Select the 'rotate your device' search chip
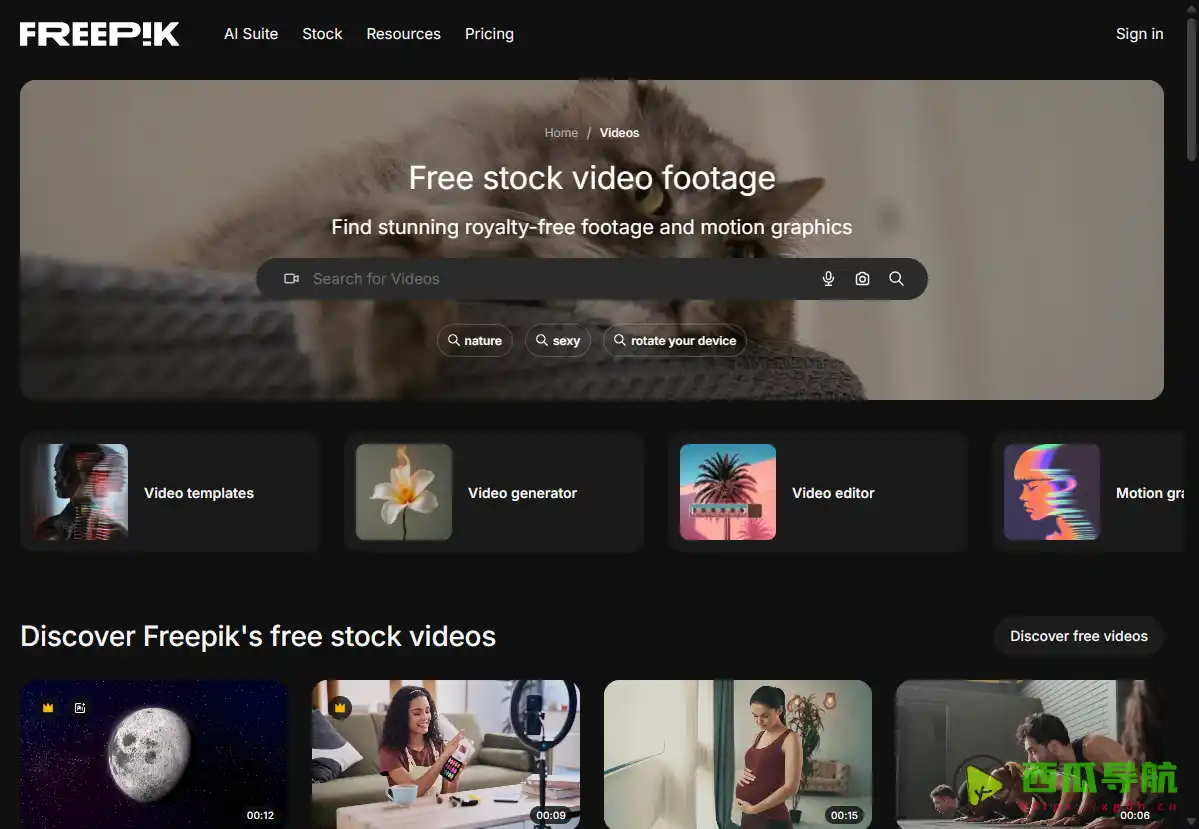Image resolution: width=1199 pixels, height=829 pixels. [674, 341]
